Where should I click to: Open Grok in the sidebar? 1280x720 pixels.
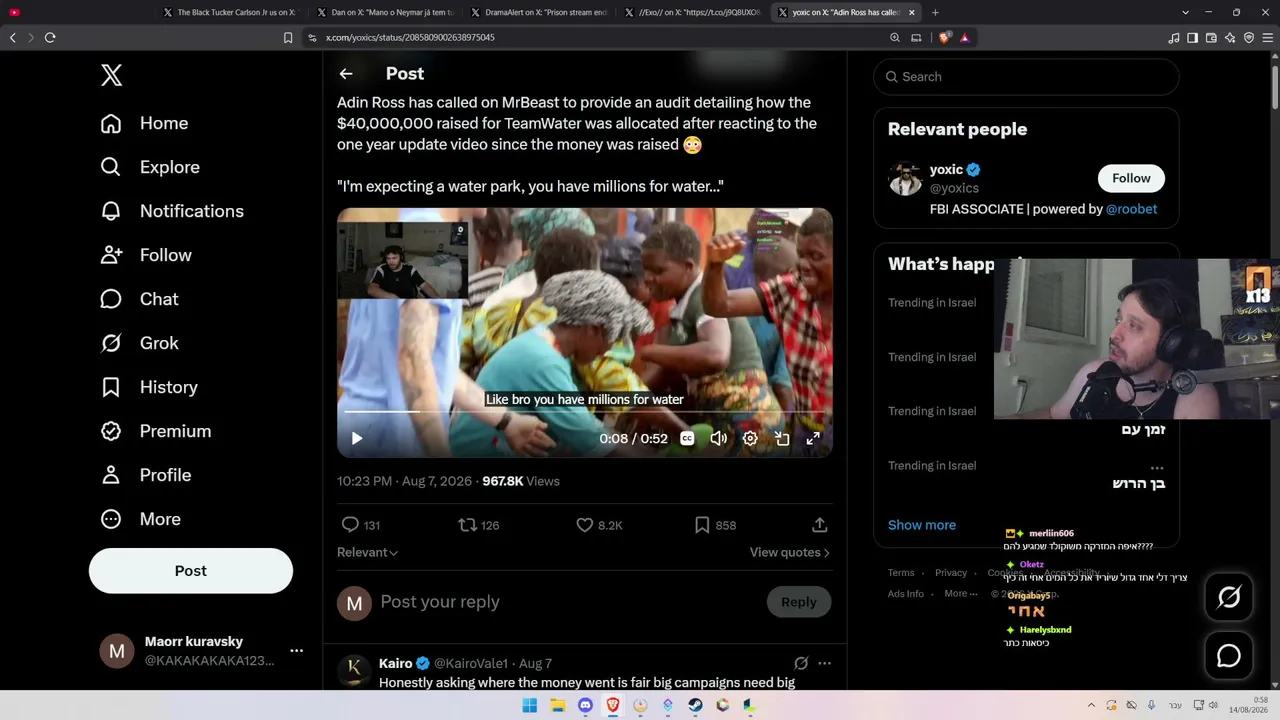click(x=139, y=343)
